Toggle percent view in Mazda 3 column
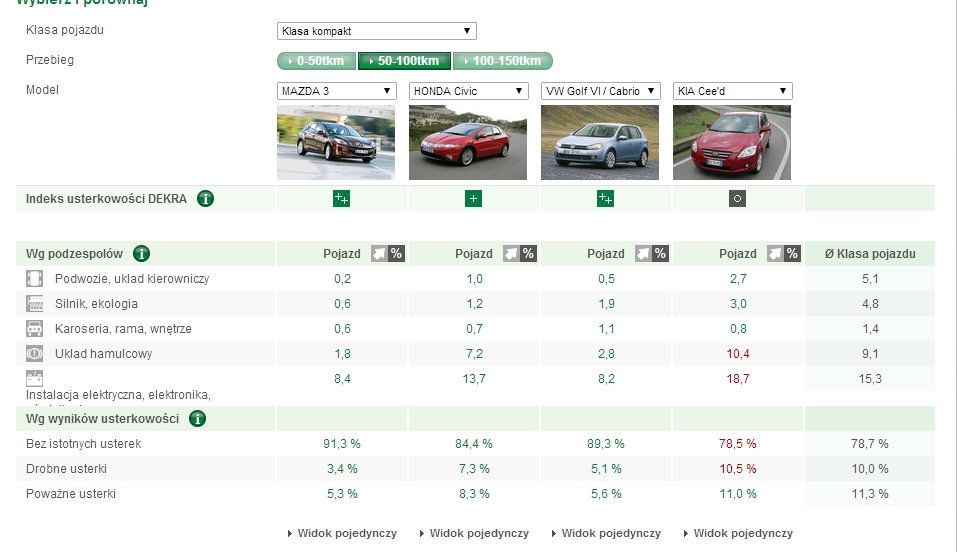The image size is (957, 552). point(396,254)
